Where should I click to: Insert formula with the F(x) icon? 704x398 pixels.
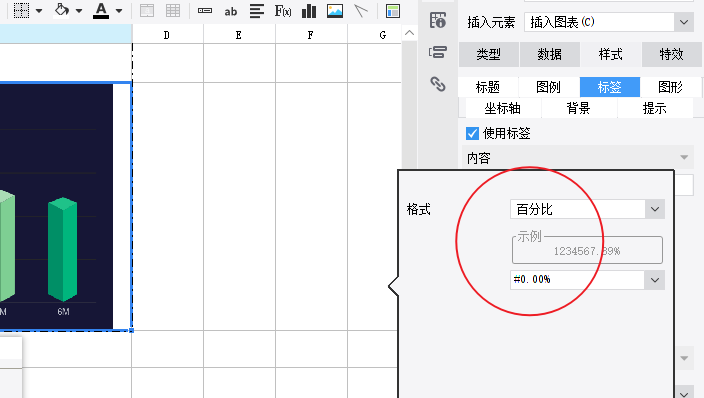[x=283, y=11]
